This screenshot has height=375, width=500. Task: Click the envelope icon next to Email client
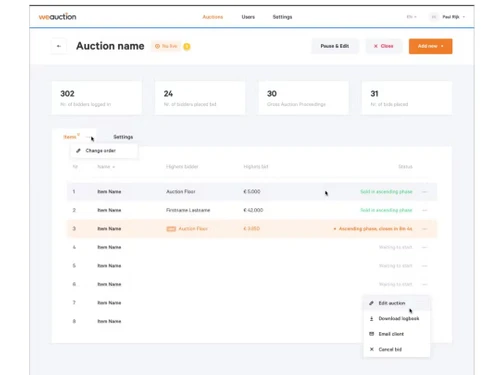tap(371, 334)
